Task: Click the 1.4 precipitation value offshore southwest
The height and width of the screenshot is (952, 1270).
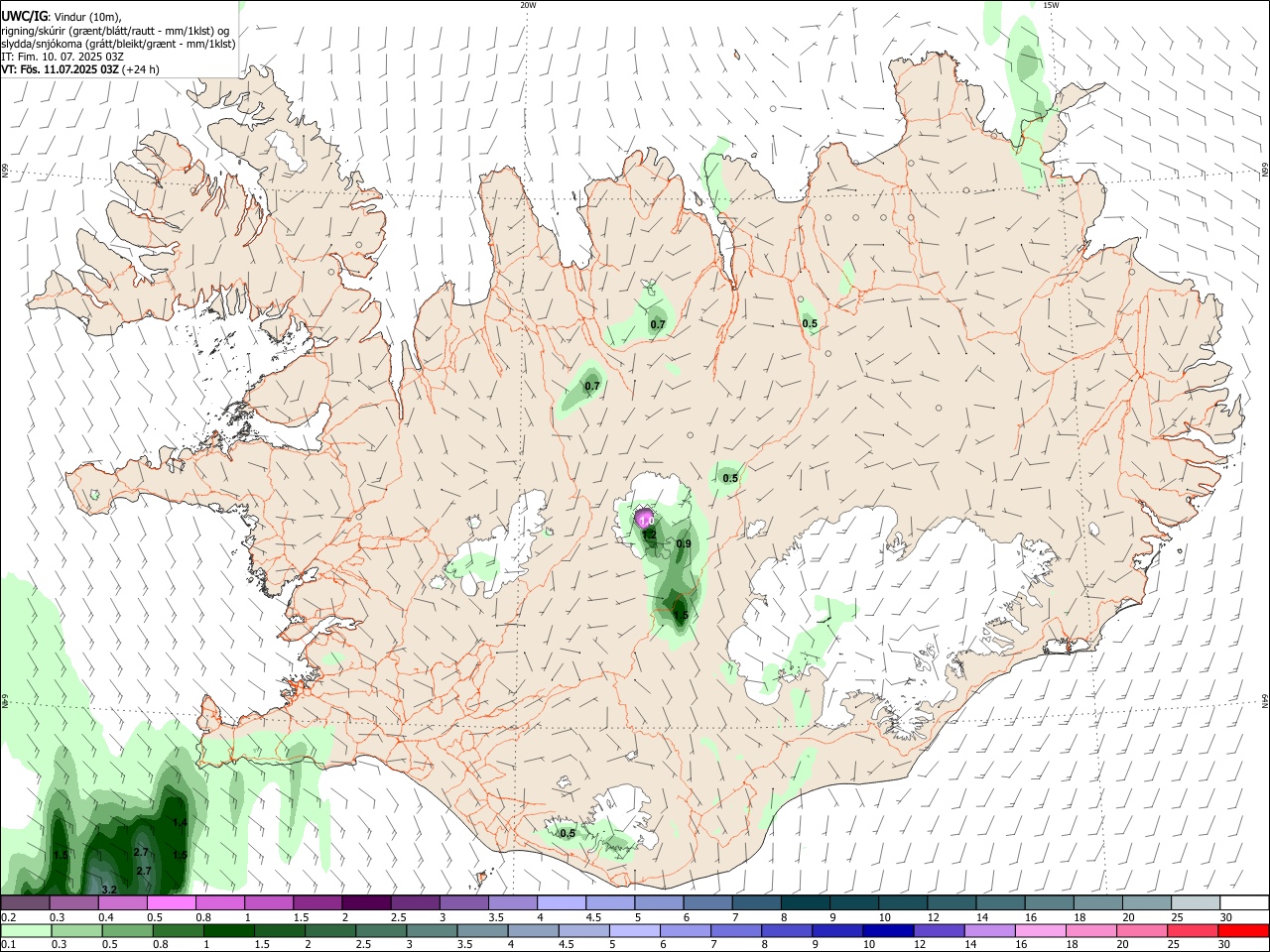Action: click(180, 823)
